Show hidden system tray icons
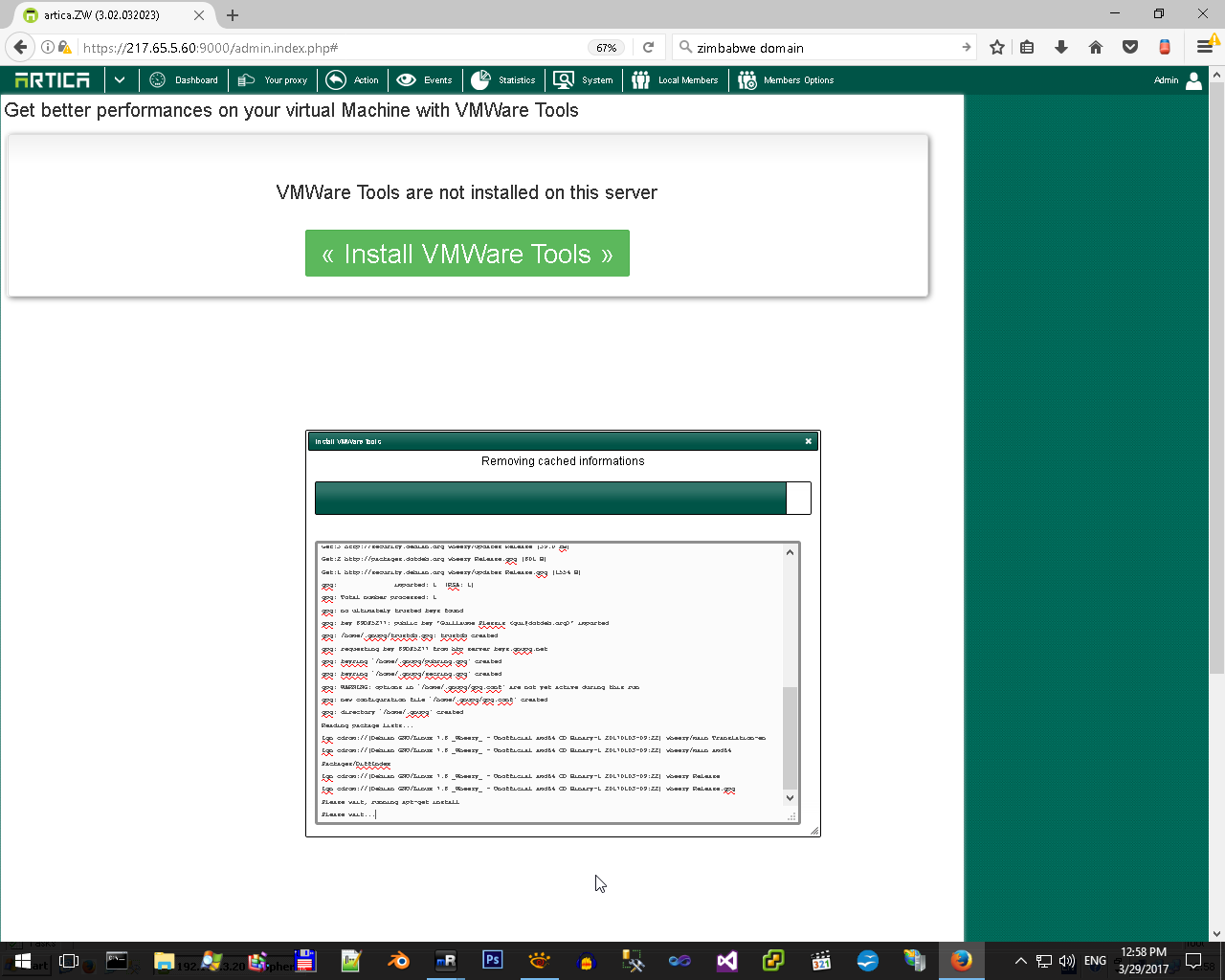The image size is (1225, 980). coord(1020,961)
